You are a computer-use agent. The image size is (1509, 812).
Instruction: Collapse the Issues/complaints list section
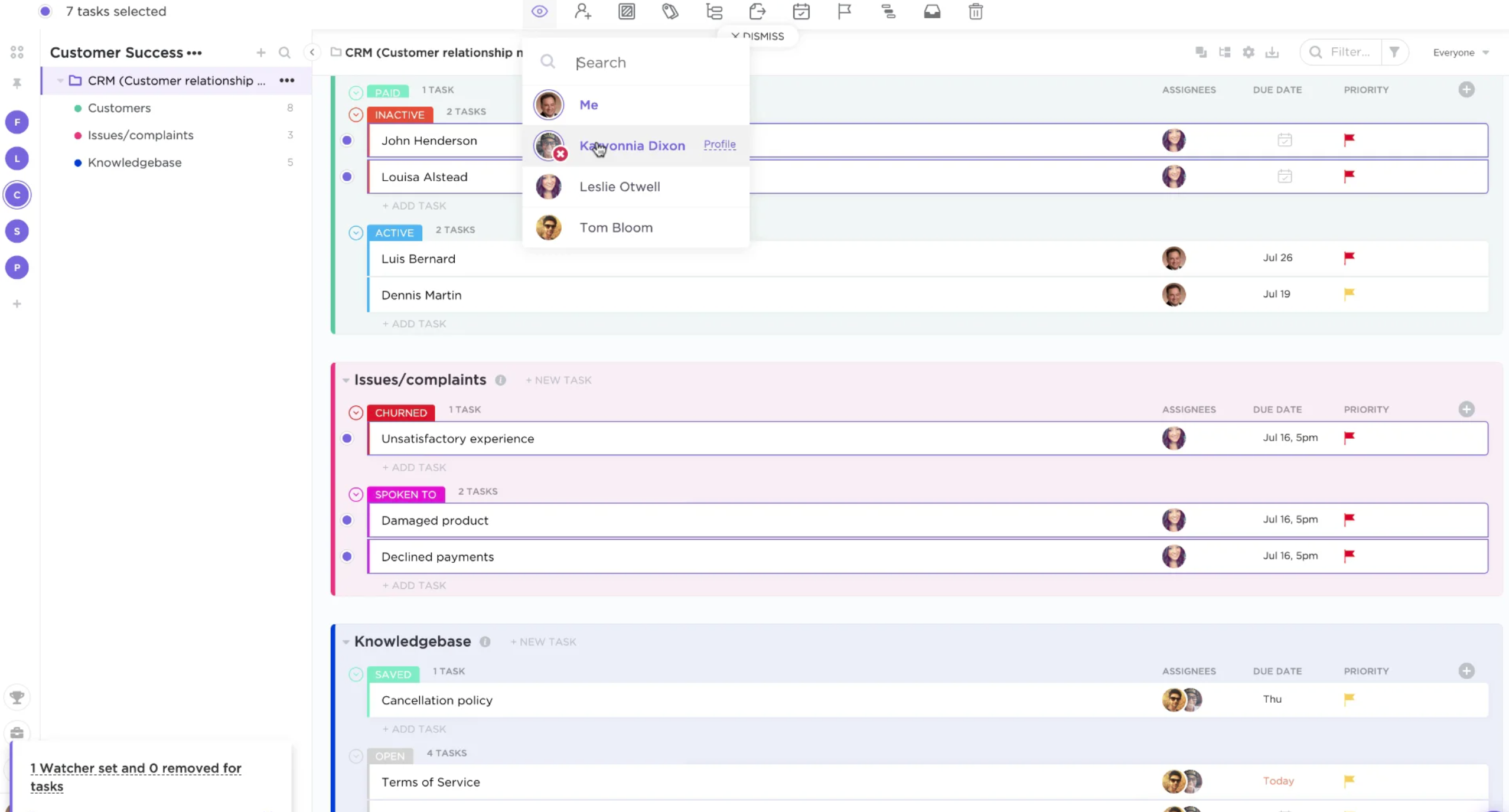click(x=346, y=380)
